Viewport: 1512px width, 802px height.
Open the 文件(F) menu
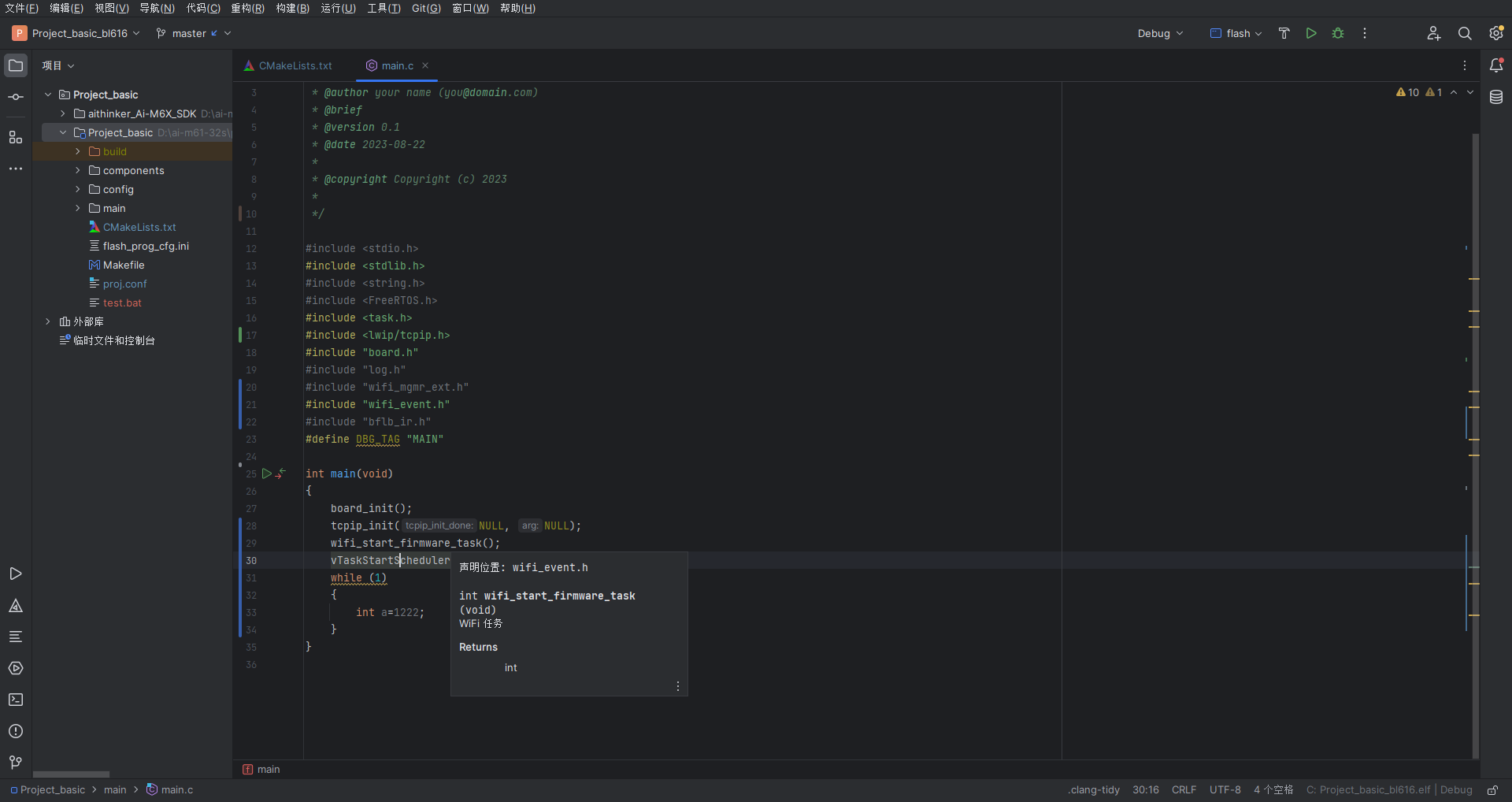tap(21, 8)
